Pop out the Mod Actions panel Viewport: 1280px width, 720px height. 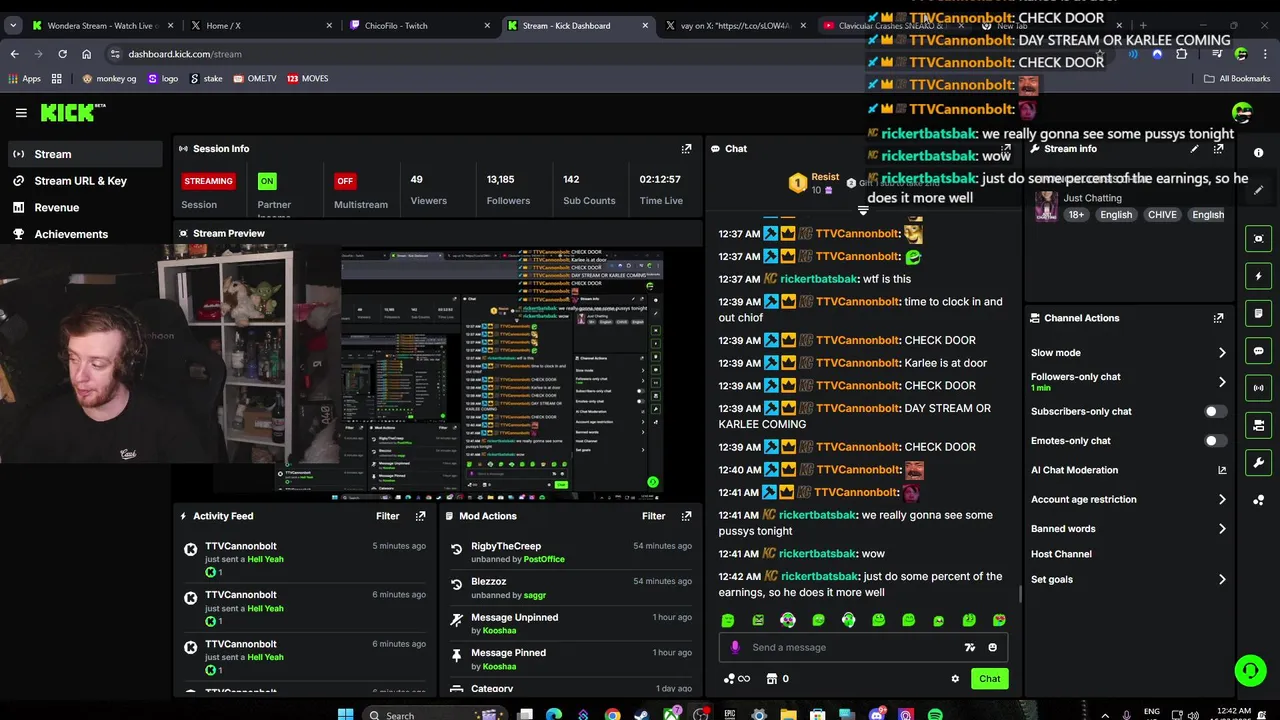pos(686,516)
